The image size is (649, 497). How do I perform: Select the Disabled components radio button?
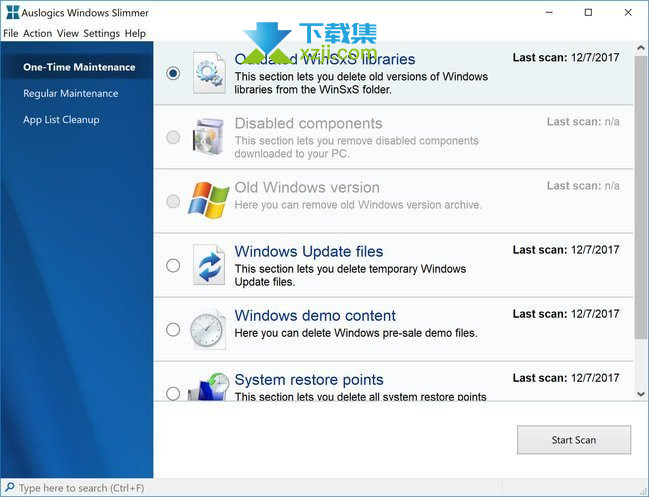pos(173,137)
